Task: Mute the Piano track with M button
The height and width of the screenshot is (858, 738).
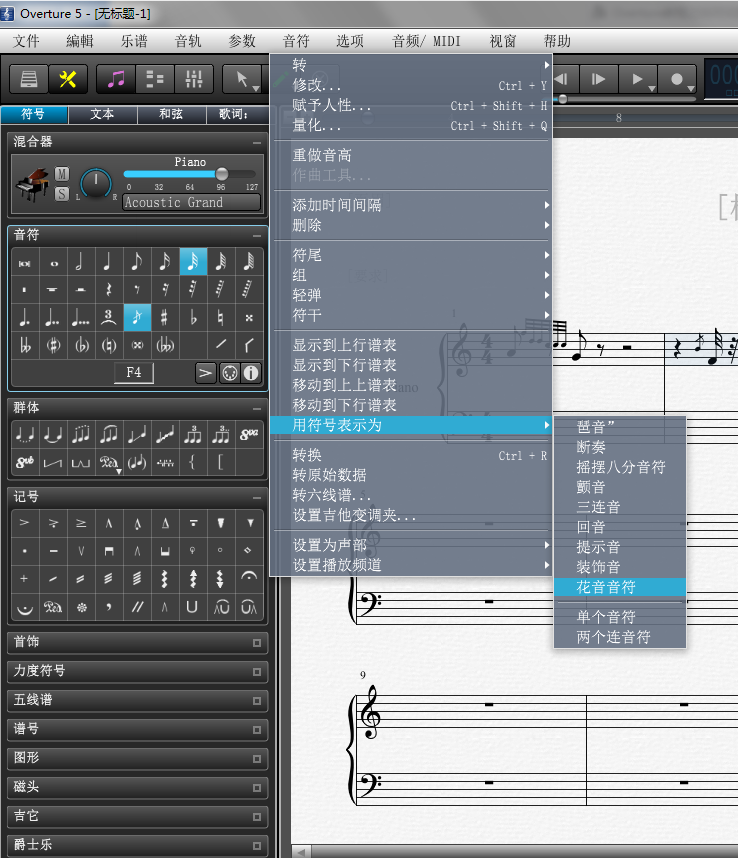Action: (62, 174)
